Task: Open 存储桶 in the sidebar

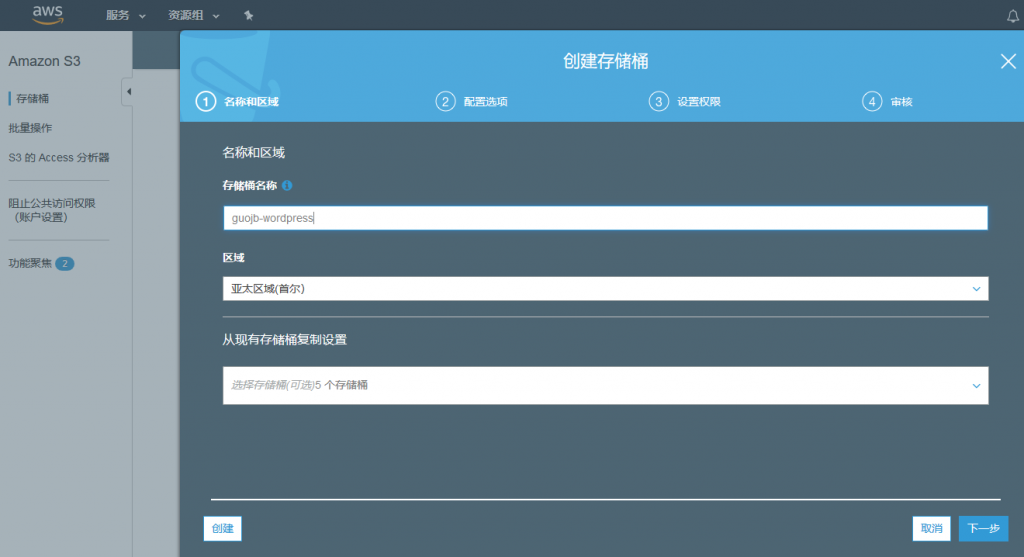Action: click(x=33, y=99)
